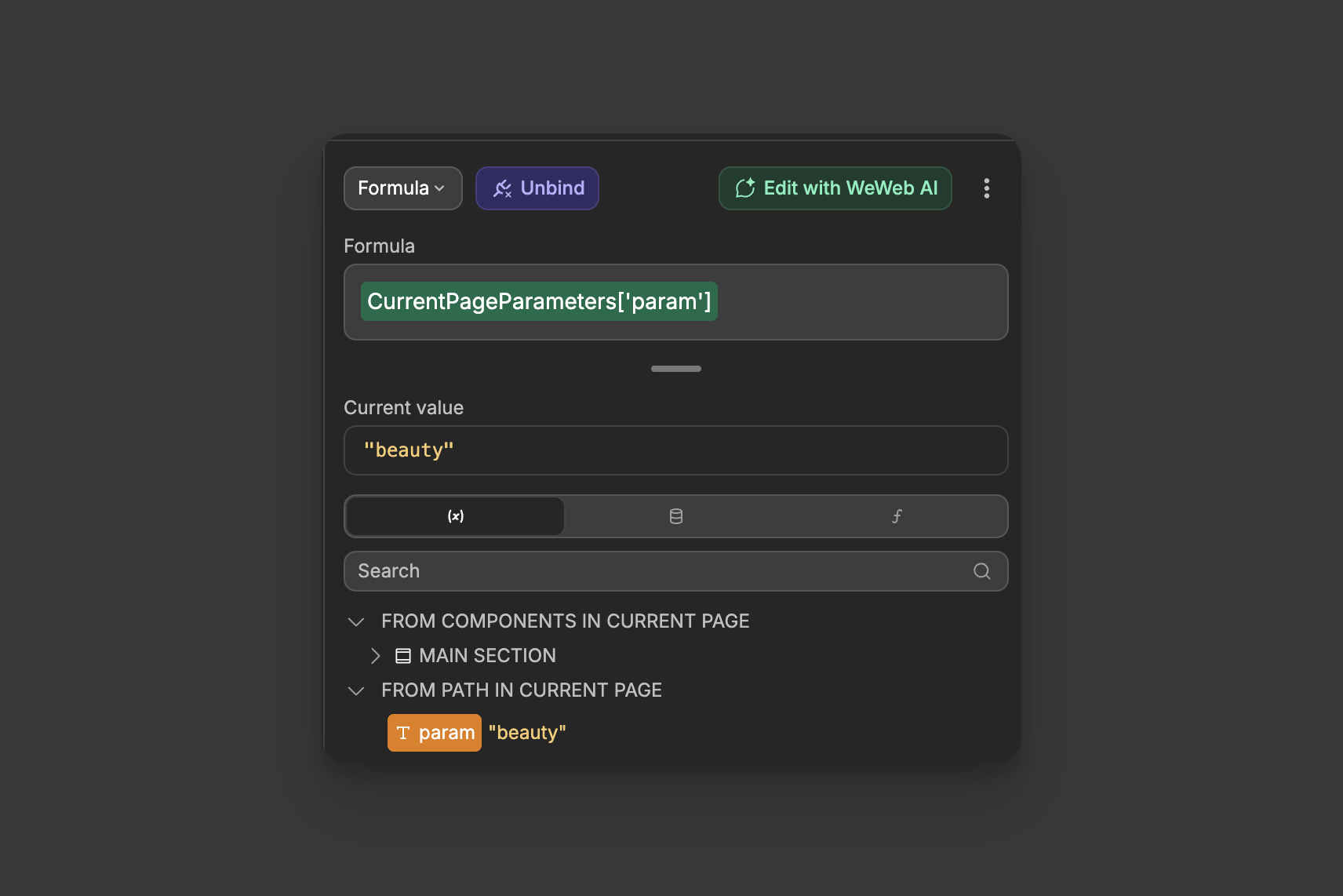Image resolution: width=1343 pixels, height=896 pixels.
Task: Click the MAIN SECTION component icon
Action: pos(402,655)
